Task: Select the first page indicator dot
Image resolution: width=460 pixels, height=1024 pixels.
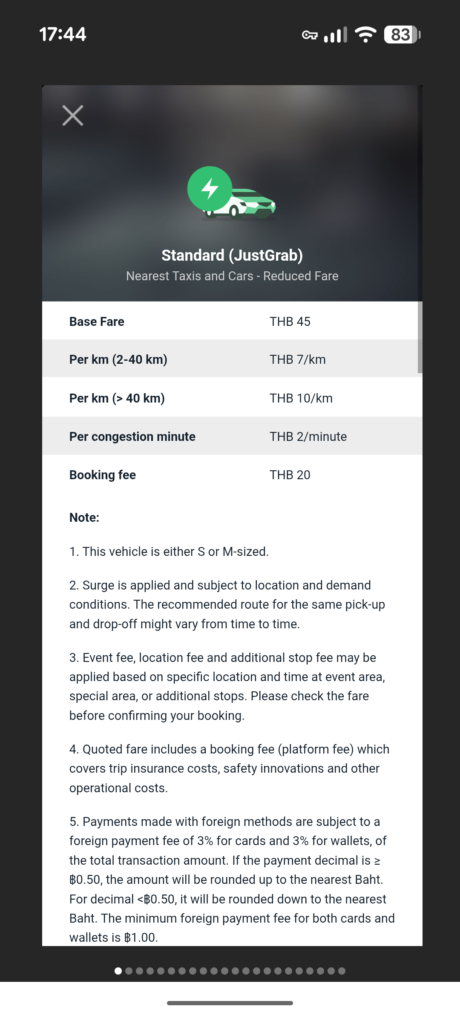Action: [x=118, y=970]
